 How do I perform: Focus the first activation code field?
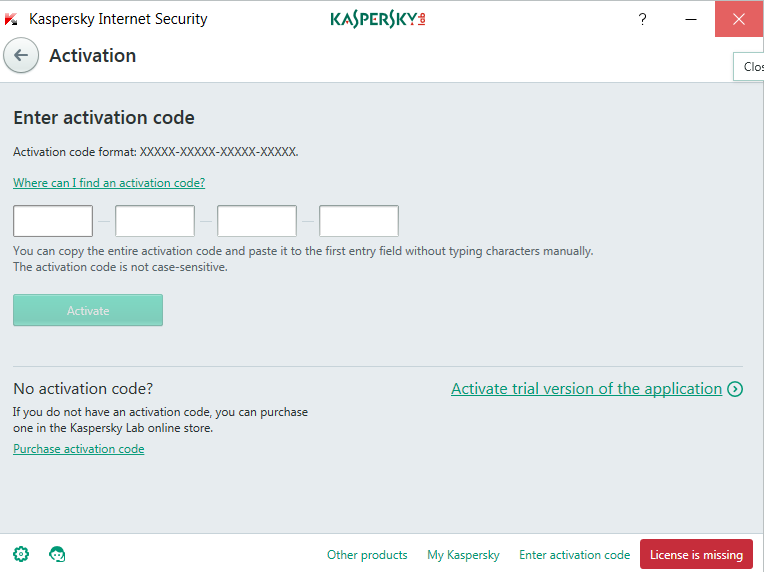click(x=53, y=221)
